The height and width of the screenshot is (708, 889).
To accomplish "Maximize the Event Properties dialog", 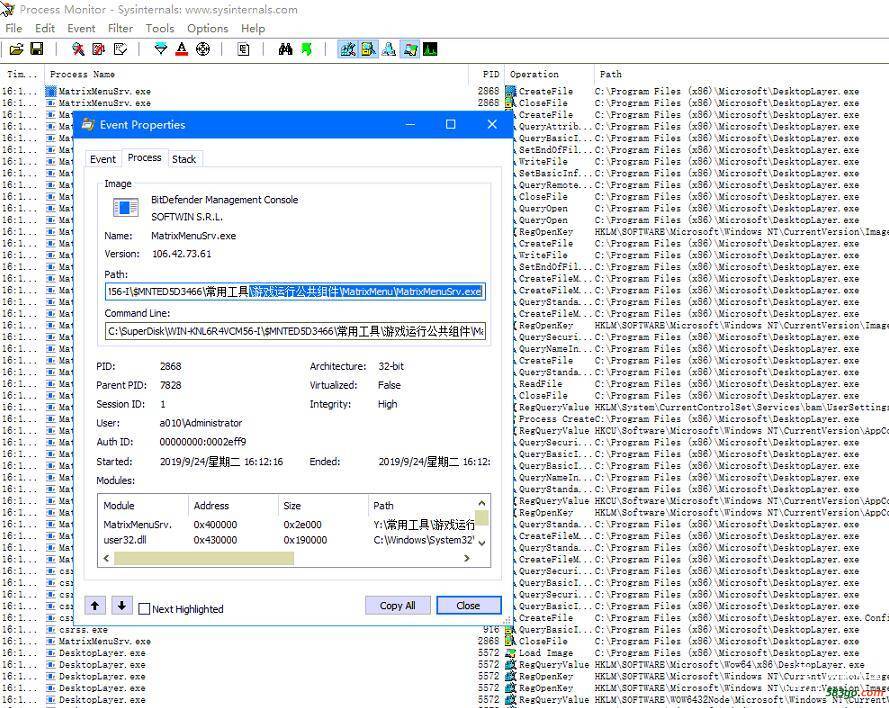I will click(451, 124).
